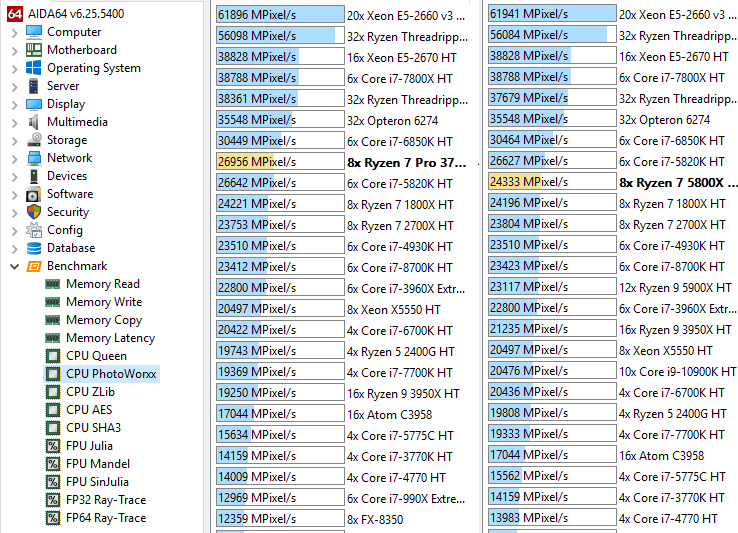Open the FPU Mandel benchmark
This screenshot has width=738, height=533.
(88, 464)
